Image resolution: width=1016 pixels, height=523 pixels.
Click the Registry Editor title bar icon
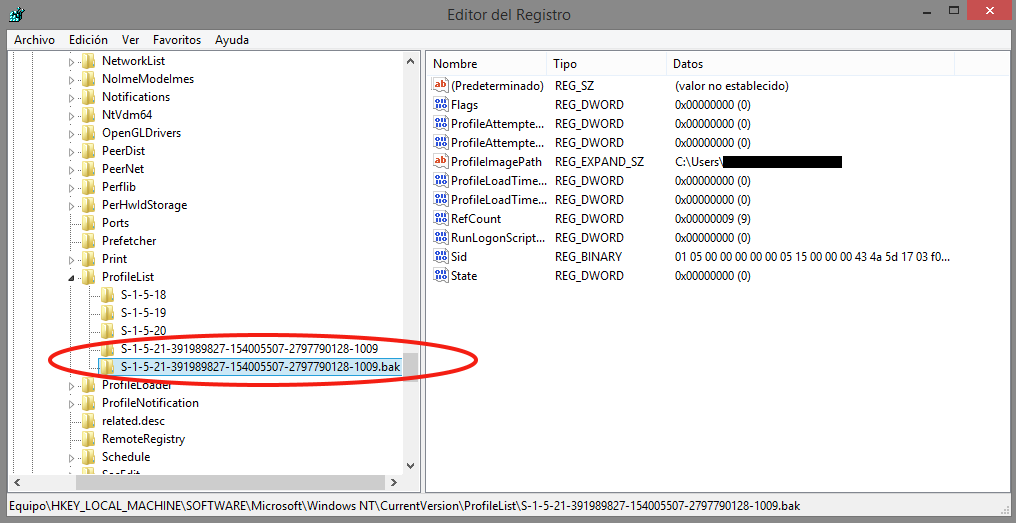click(x=16, y=15)
